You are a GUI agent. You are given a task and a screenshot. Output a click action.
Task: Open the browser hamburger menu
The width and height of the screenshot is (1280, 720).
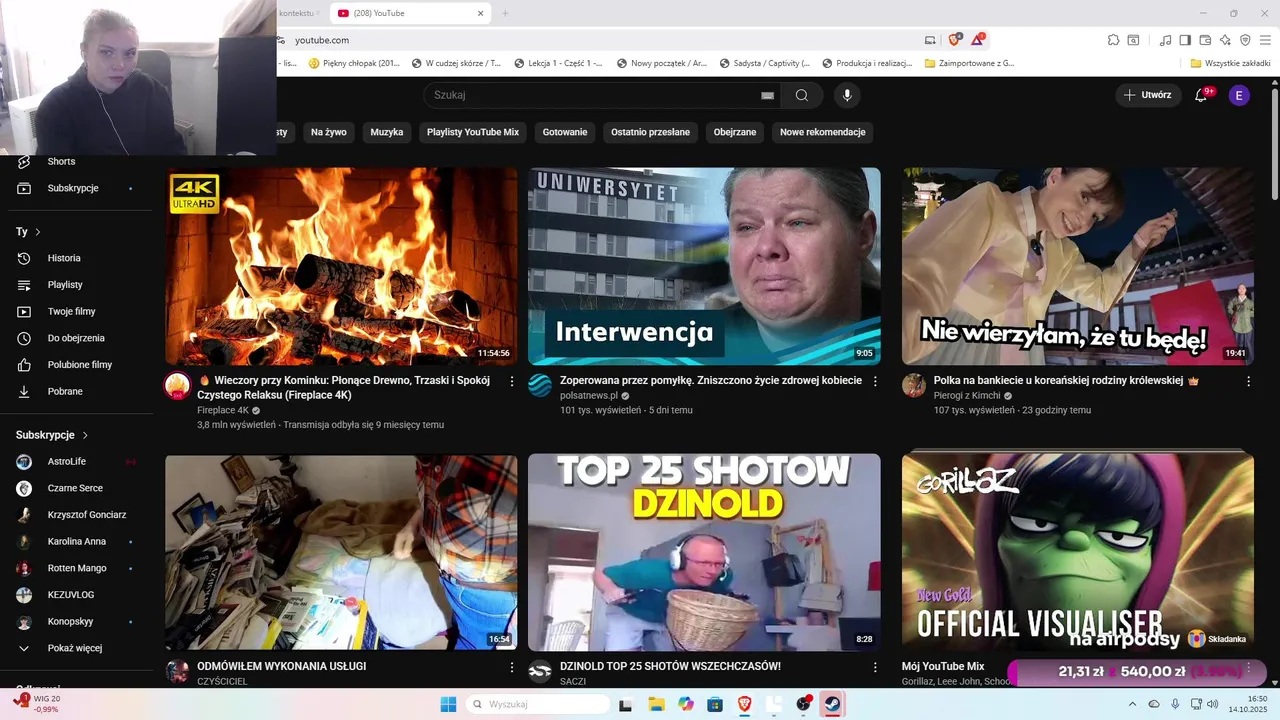pos(1265,40)
